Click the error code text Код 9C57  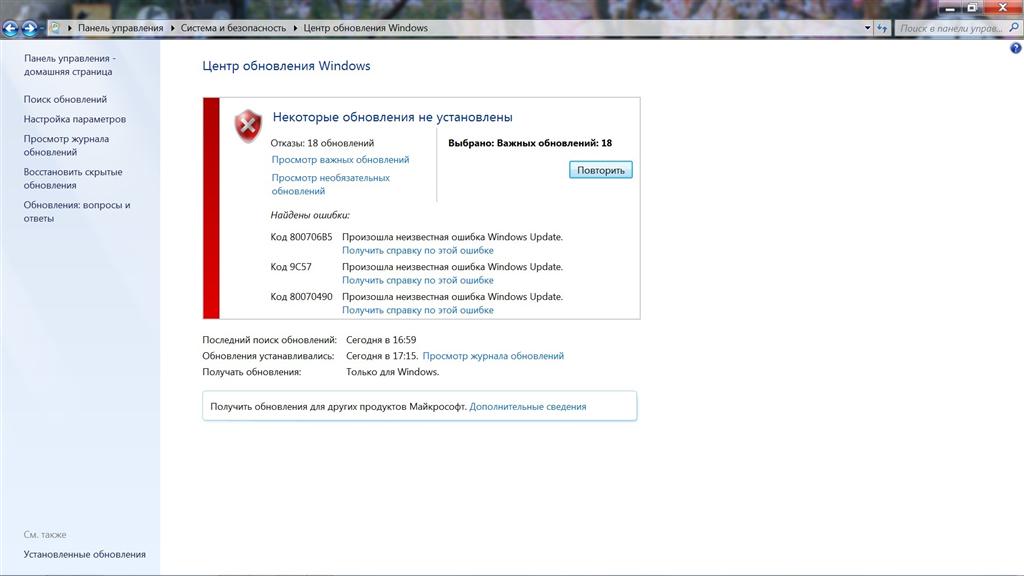click(291, 266)
